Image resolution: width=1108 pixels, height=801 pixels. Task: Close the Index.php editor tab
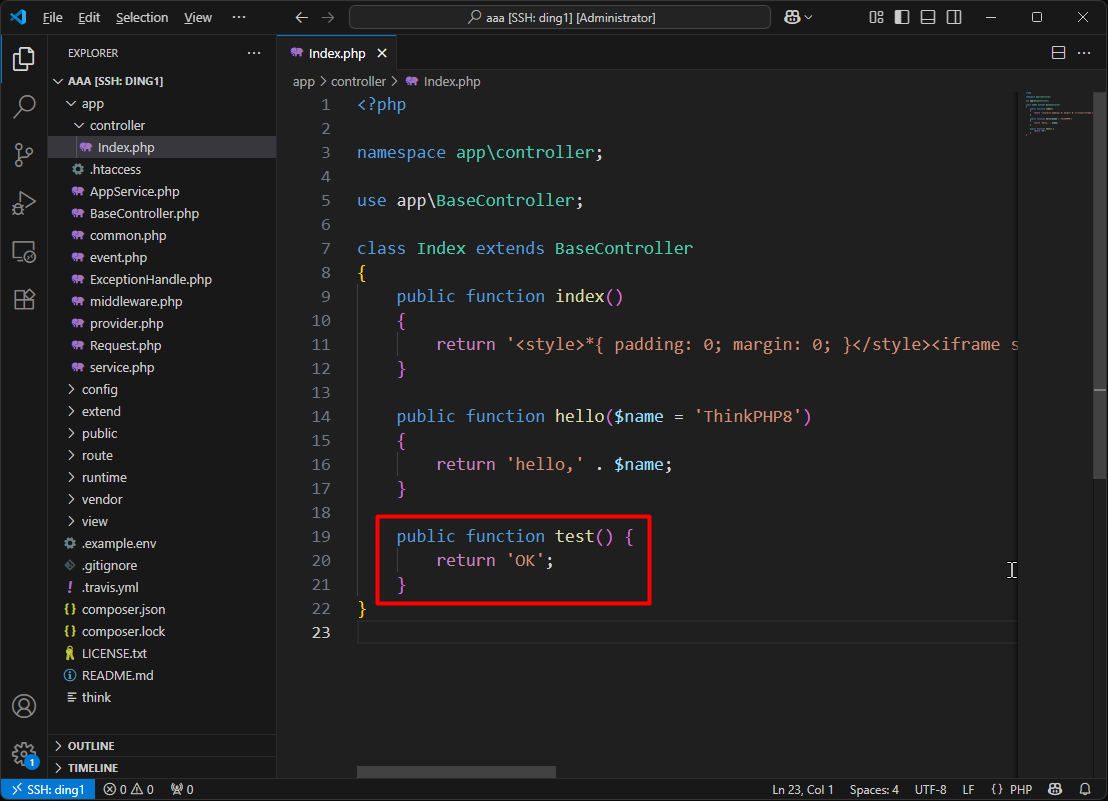coord(382,53)
